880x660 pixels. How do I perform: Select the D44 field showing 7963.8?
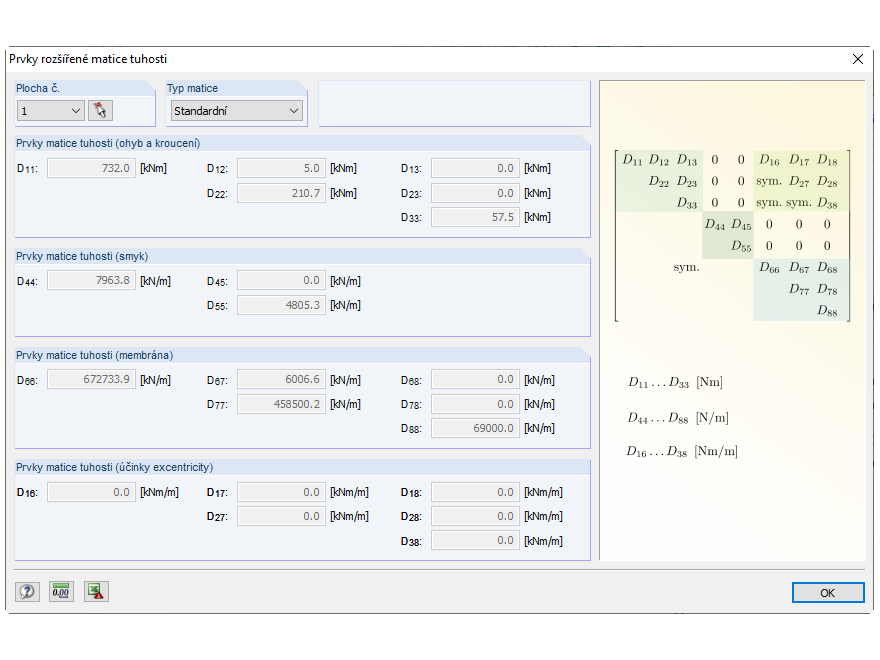(91, 280)
